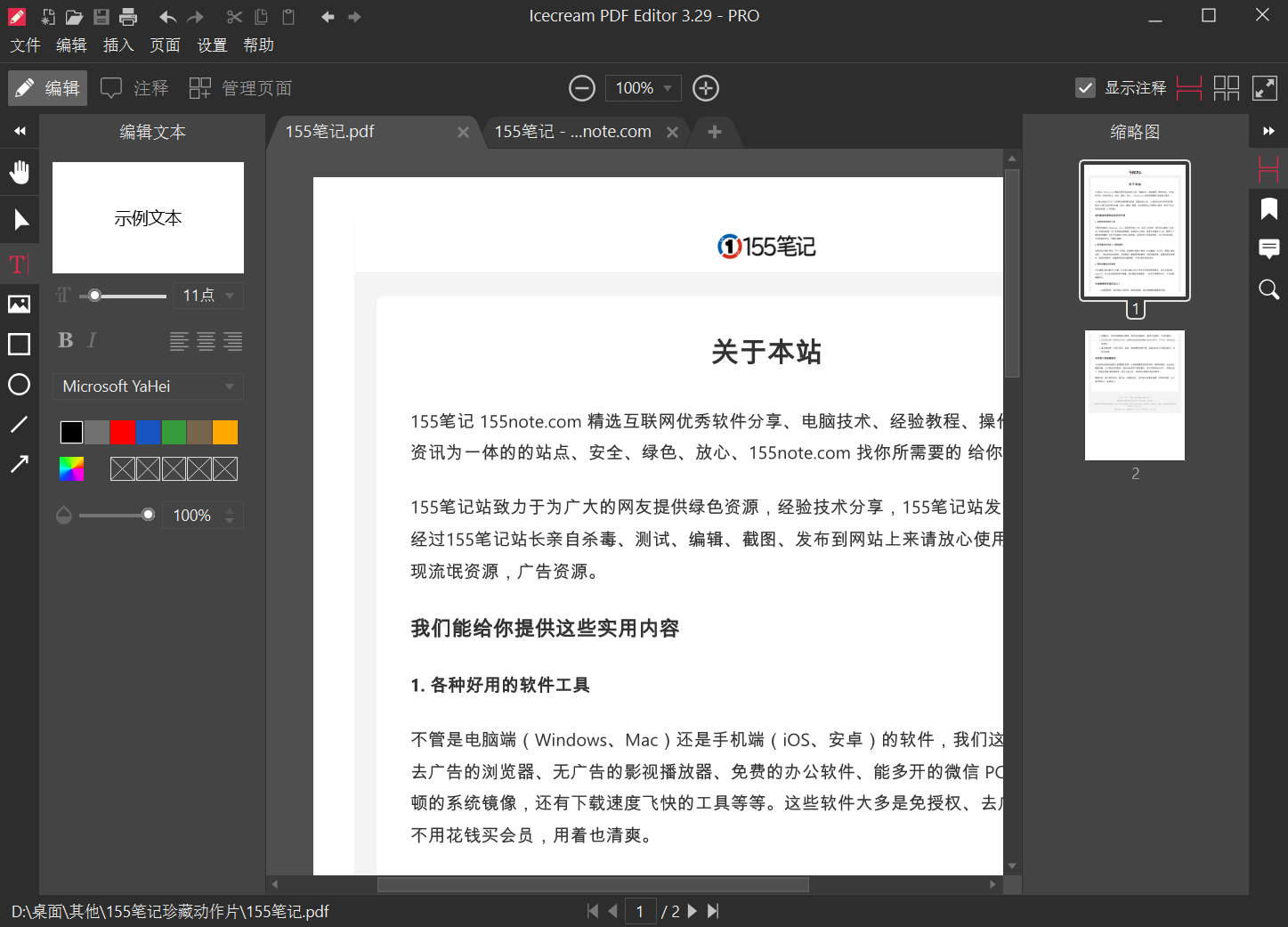Image resolution: width=1288 pixels, height=927 pixels.
Task: Click the 管理页面 button
Action: pos(240,88)
